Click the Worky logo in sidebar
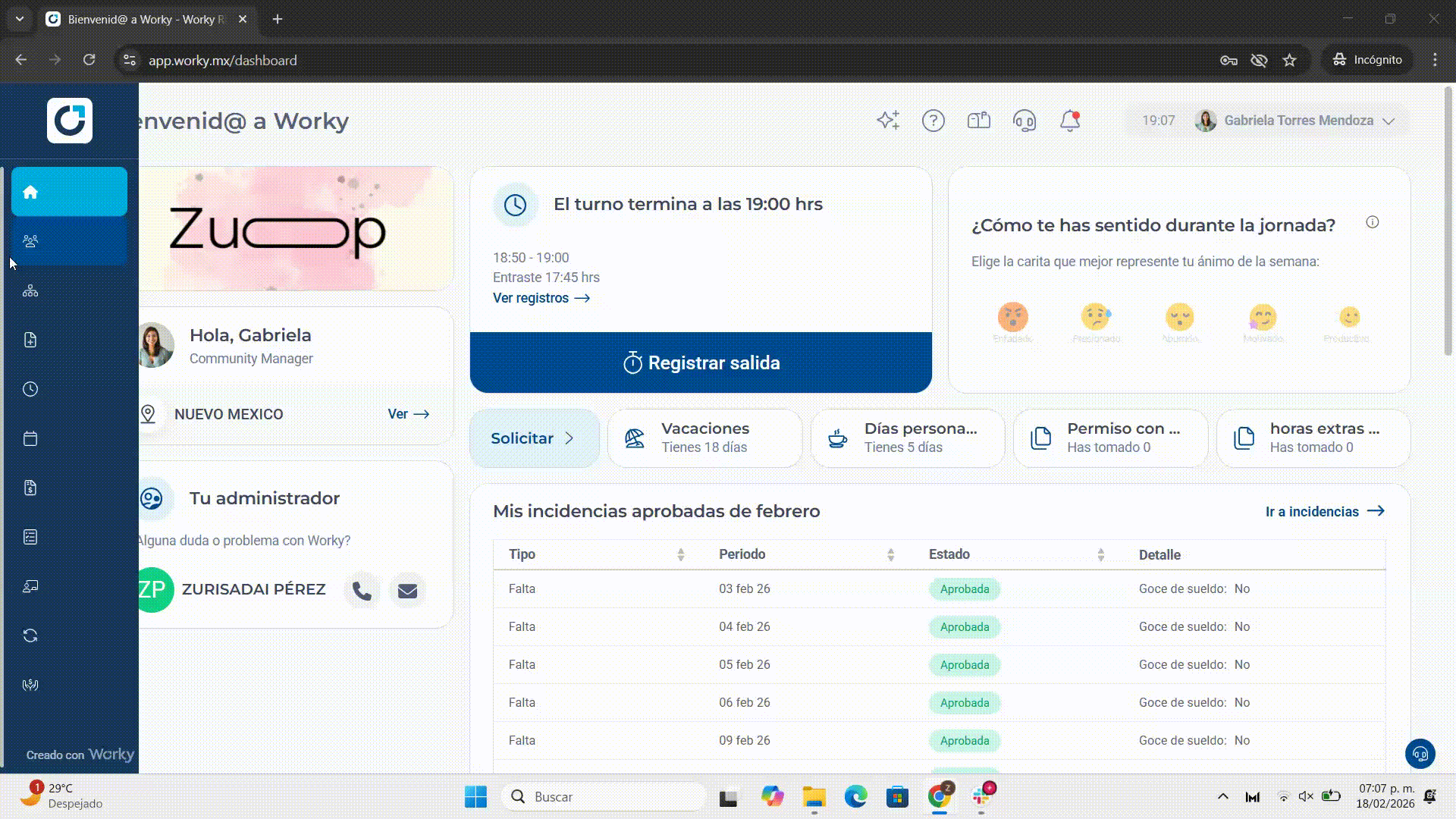1456x819 pixels. pos(70,121)
